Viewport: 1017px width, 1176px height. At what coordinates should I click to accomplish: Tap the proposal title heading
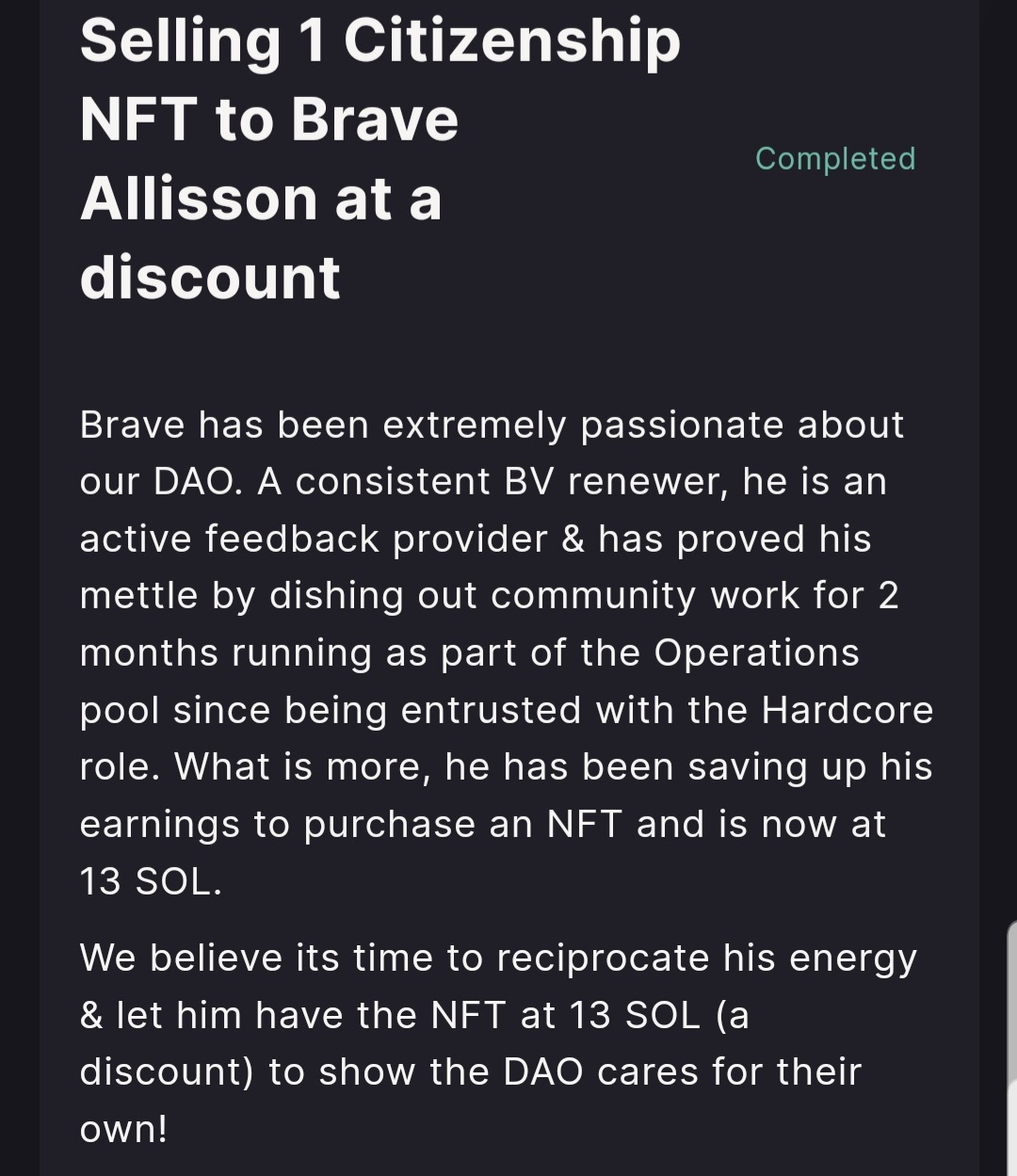(x=379, y=159)
